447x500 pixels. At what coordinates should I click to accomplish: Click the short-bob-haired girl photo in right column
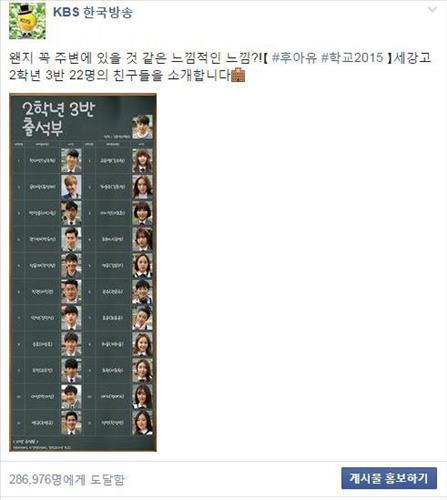[142, 213]
